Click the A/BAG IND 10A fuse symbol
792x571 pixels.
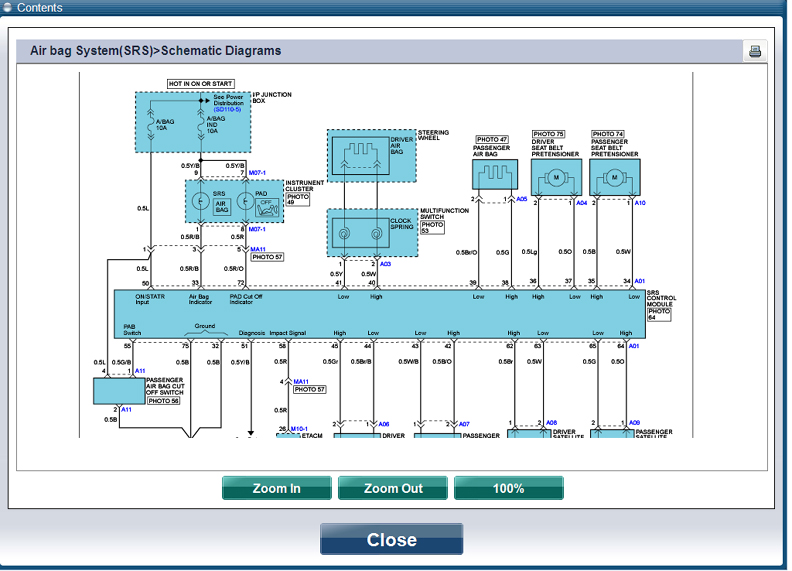[201, 123]
